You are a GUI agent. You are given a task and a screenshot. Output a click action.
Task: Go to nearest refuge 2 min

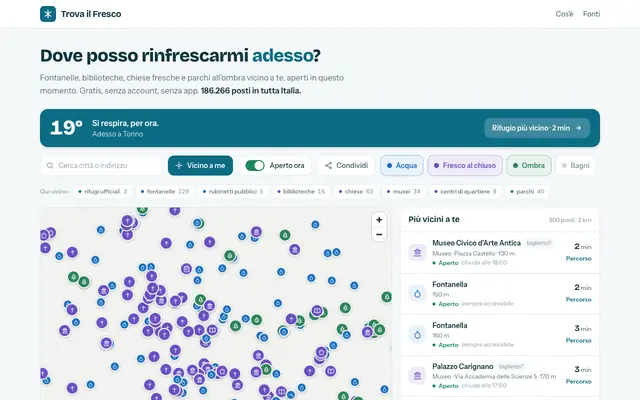click(537, 128)
